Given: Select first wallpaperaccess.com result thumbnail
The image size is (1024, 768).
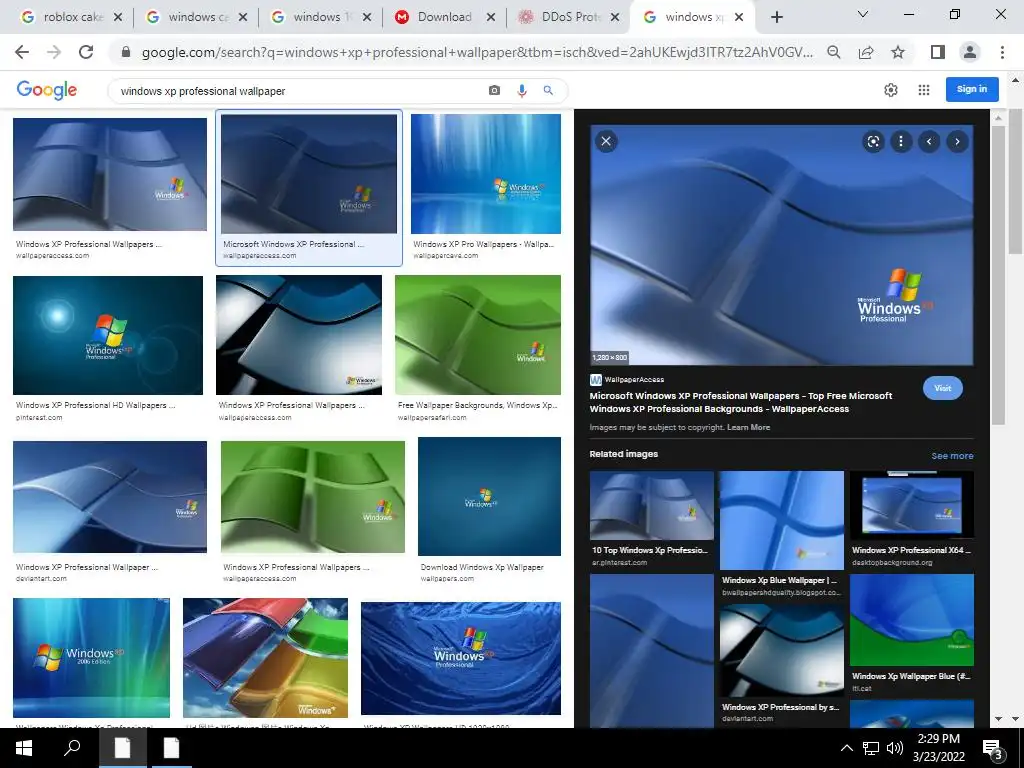Looking at the screenshot, I should [x=110, y=174].
